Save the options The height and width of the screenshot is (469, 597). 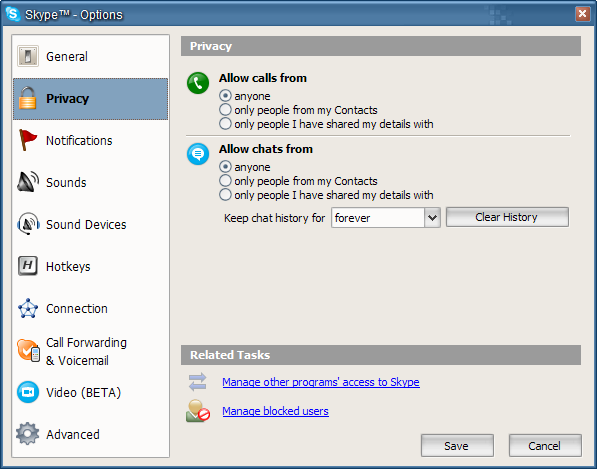click(457, 445)
